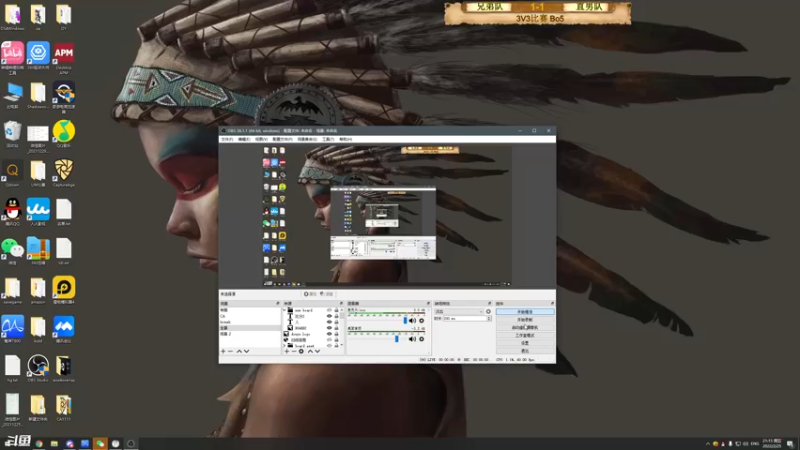
Task: Move selected scene up
Action: pyautogui.click(x=239, y=352)
